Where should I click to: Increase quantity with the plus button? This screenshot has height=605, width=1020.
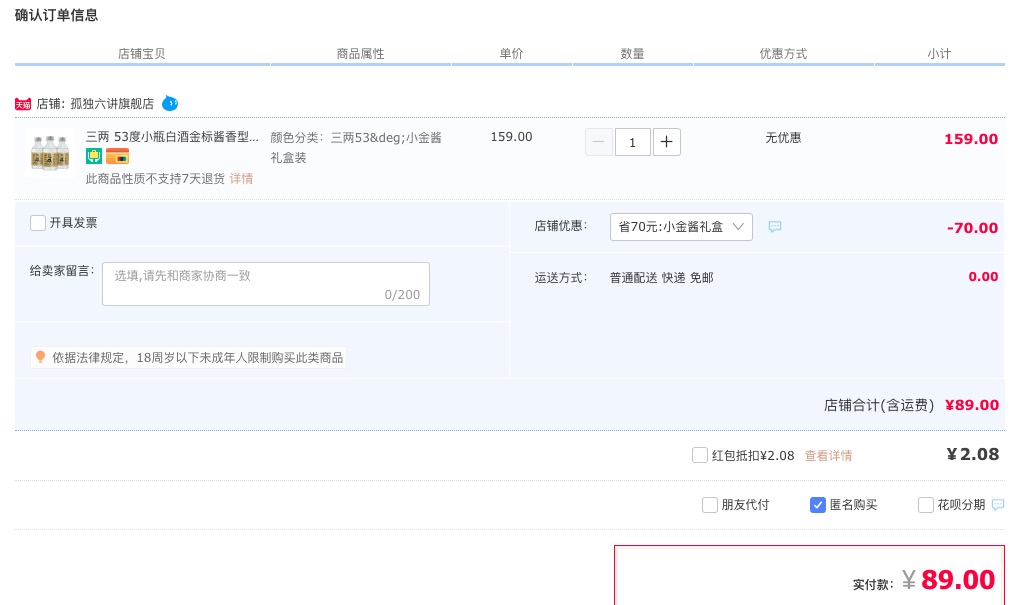tap(666, 142)
